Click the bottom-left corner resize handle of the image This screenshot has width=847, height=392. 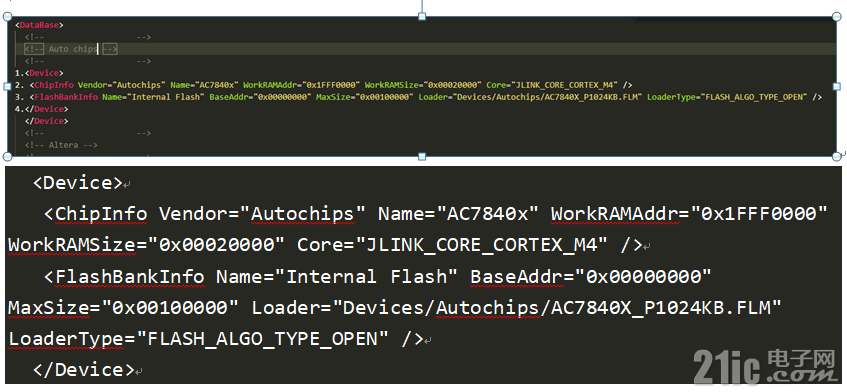point(8,157)
